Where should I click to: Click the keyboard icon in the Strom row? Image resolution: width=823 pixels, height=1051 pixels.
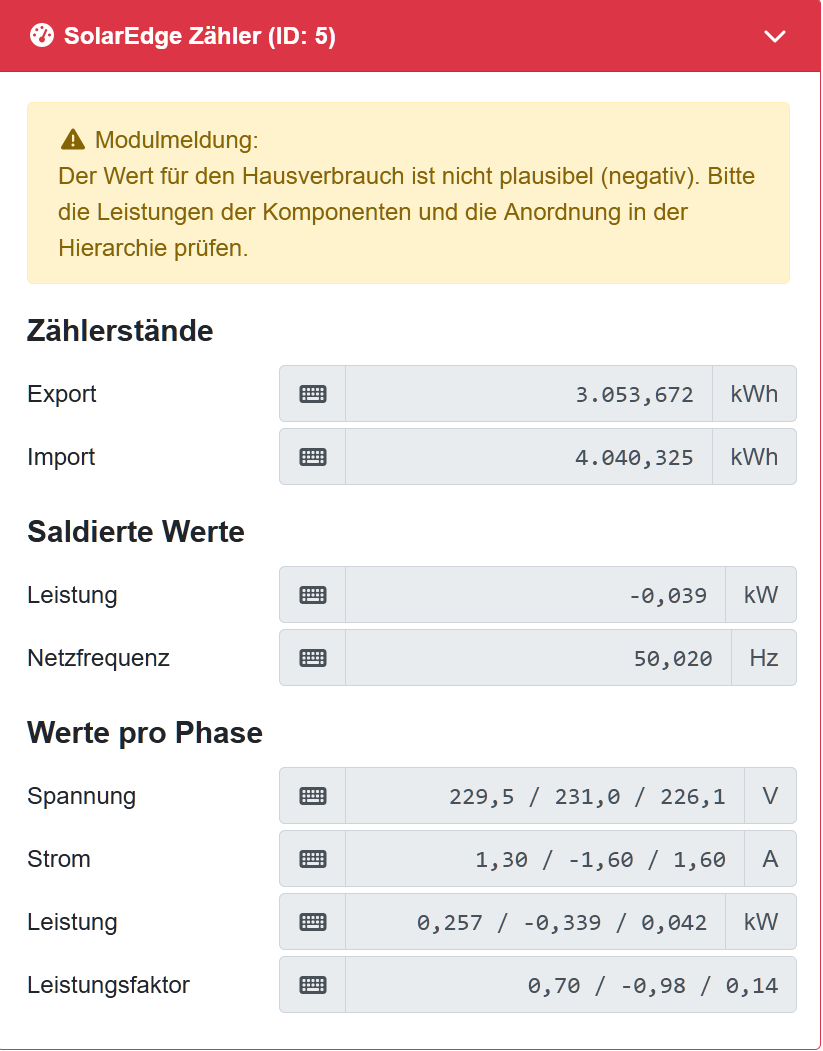tap(313, 859)
